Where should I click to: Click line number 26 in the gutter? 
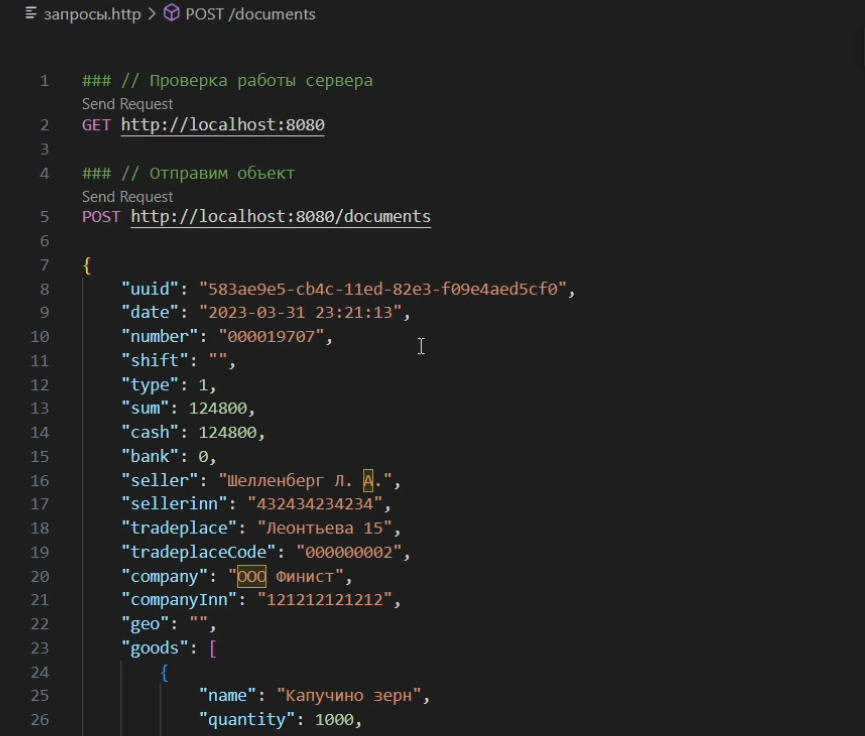[x=40, y=720]
